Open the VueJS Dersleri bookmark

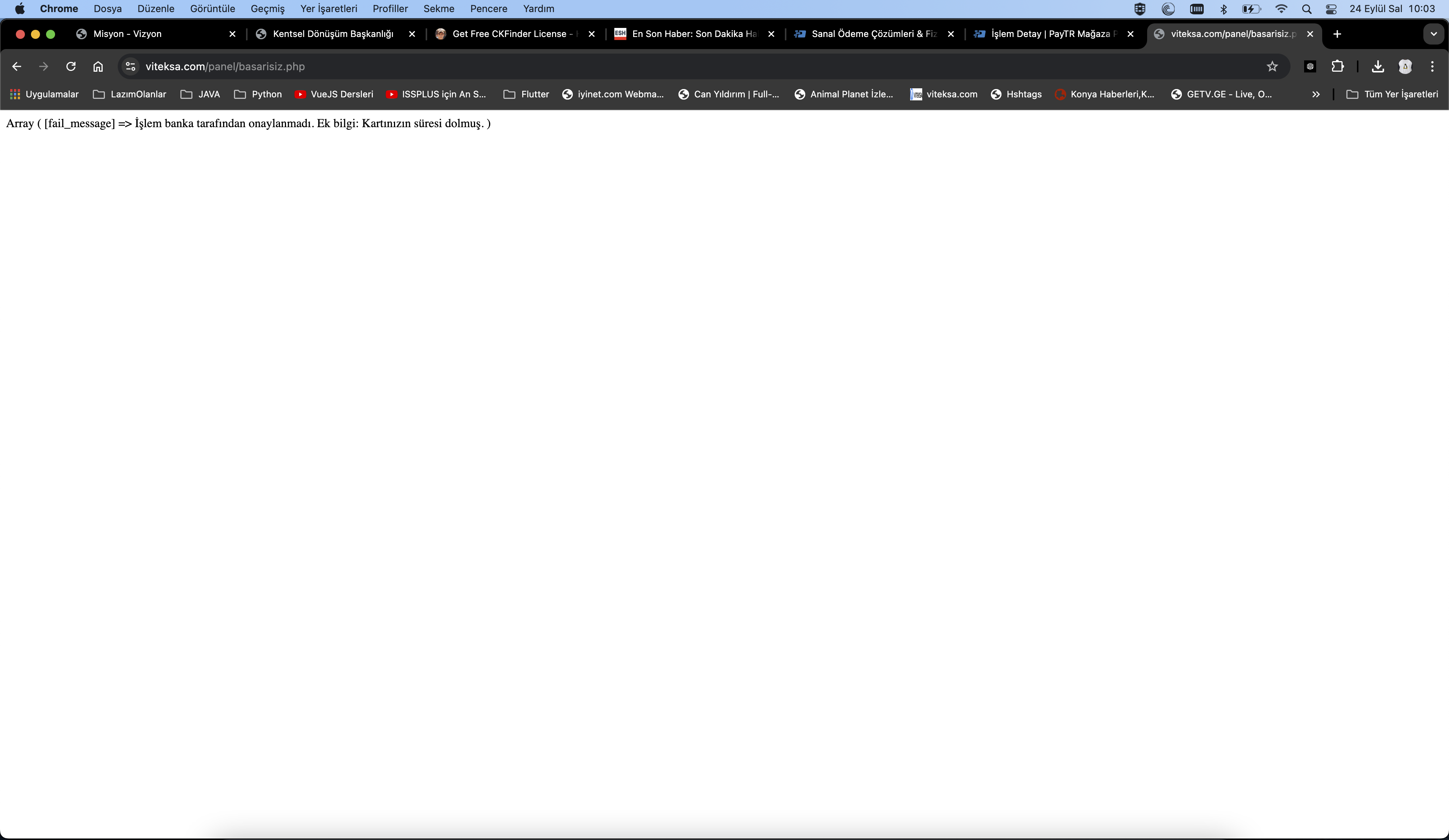pyautogui.click(x=334, y=94)
